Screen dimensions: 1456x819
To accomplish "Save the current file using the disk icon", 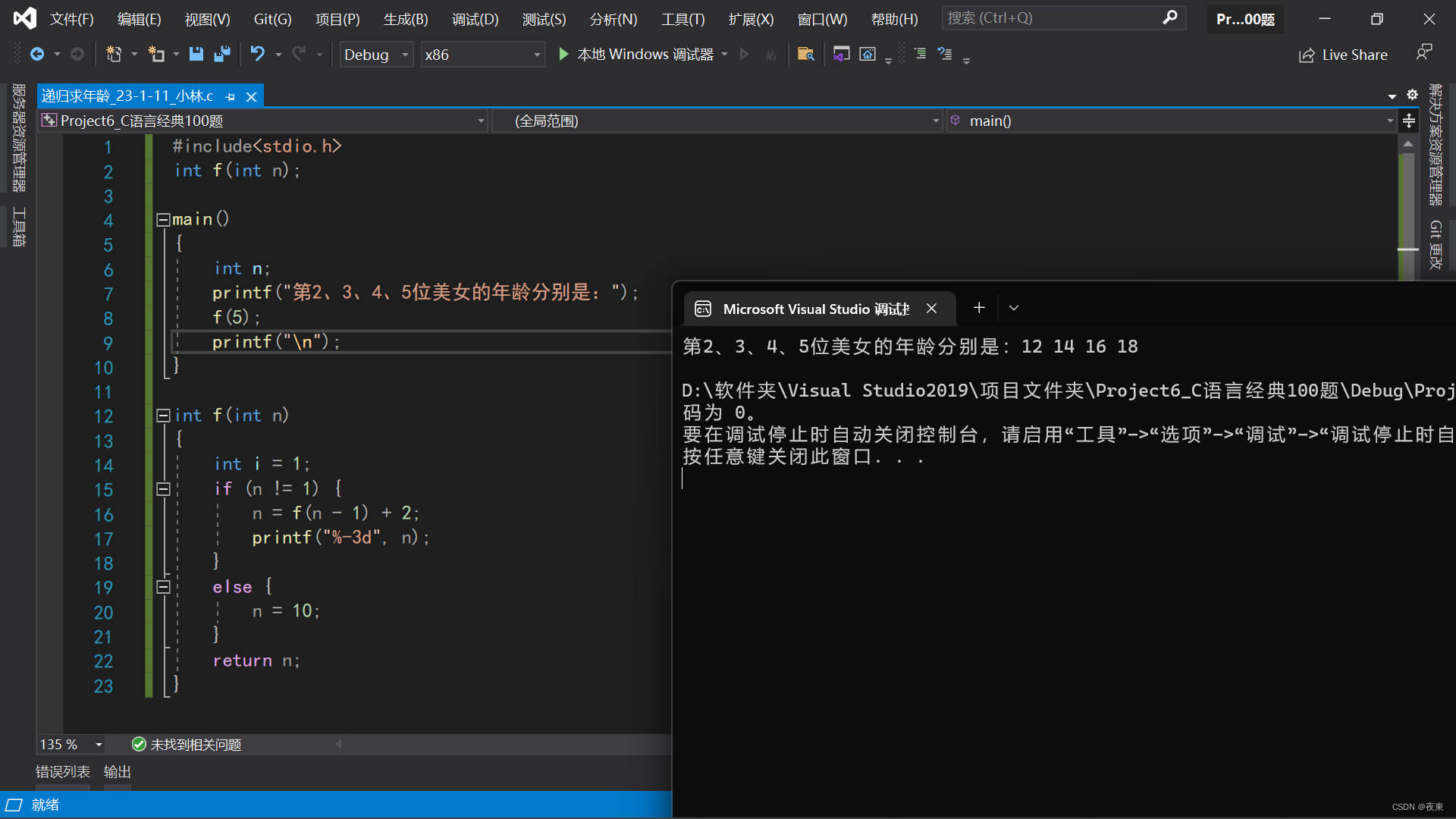I will [x=196, y=54].
